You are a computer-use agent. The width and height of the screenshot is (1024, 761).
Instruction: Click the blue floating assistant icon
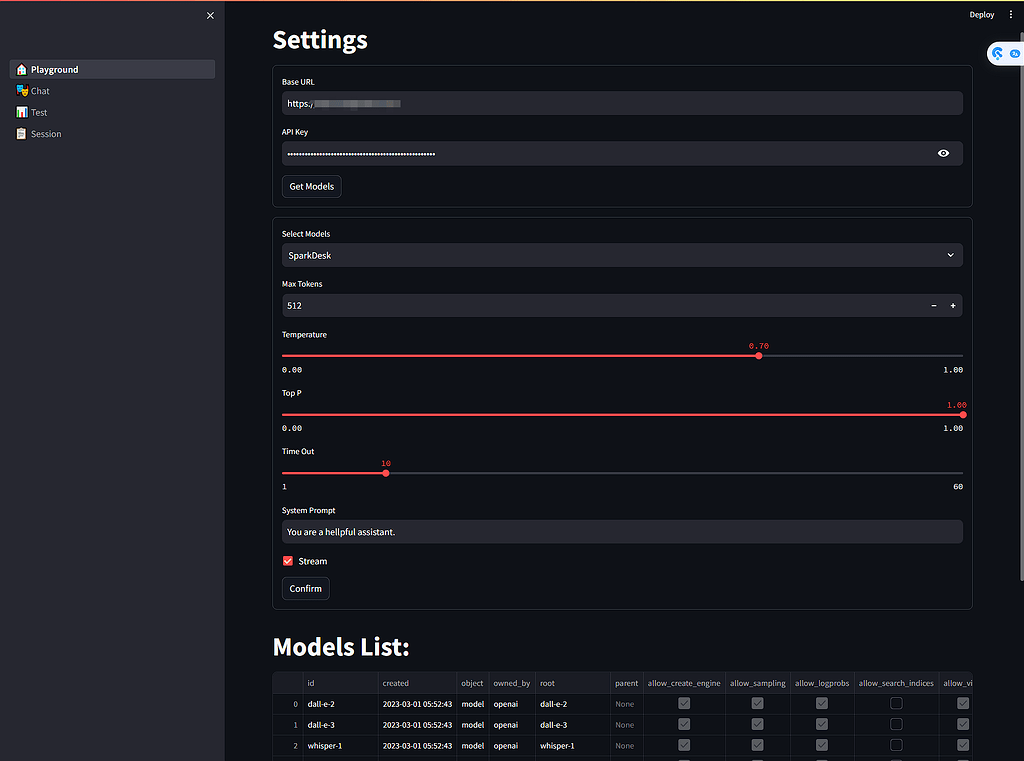click(x=997, y=54)
